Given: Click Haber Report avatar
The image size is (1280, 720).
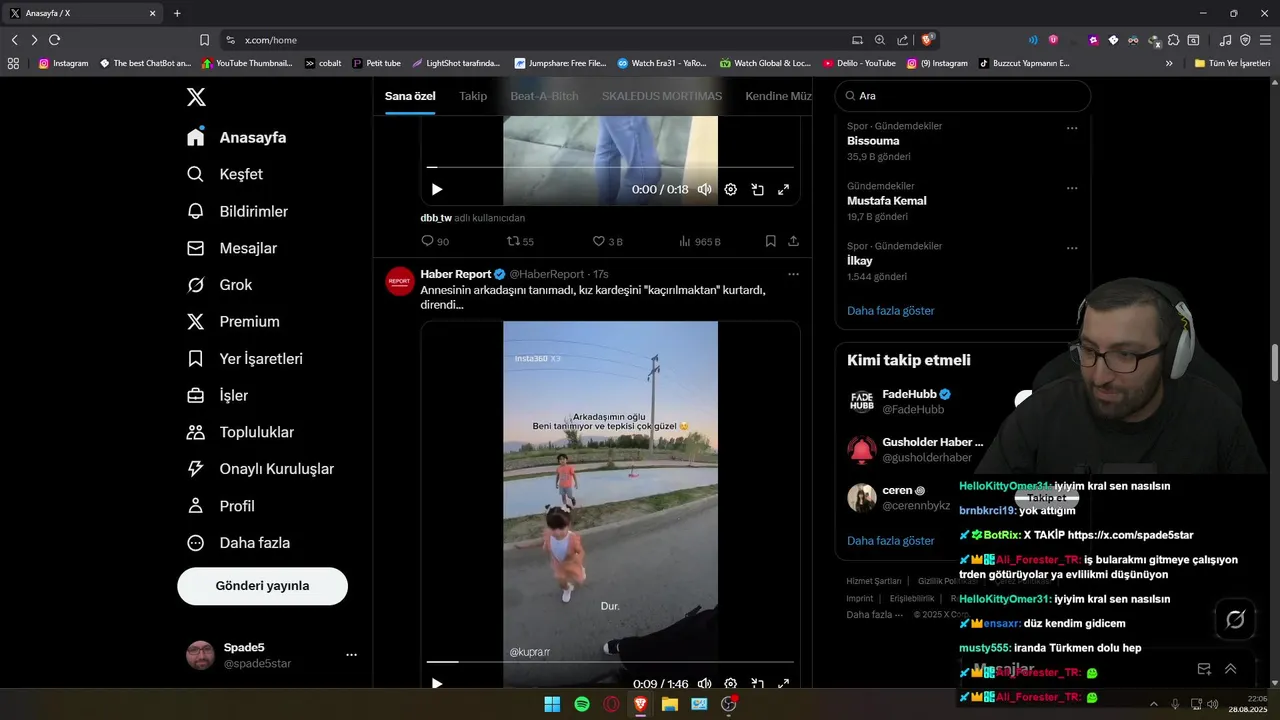Looking at the screenshot, I should [400, 281].
